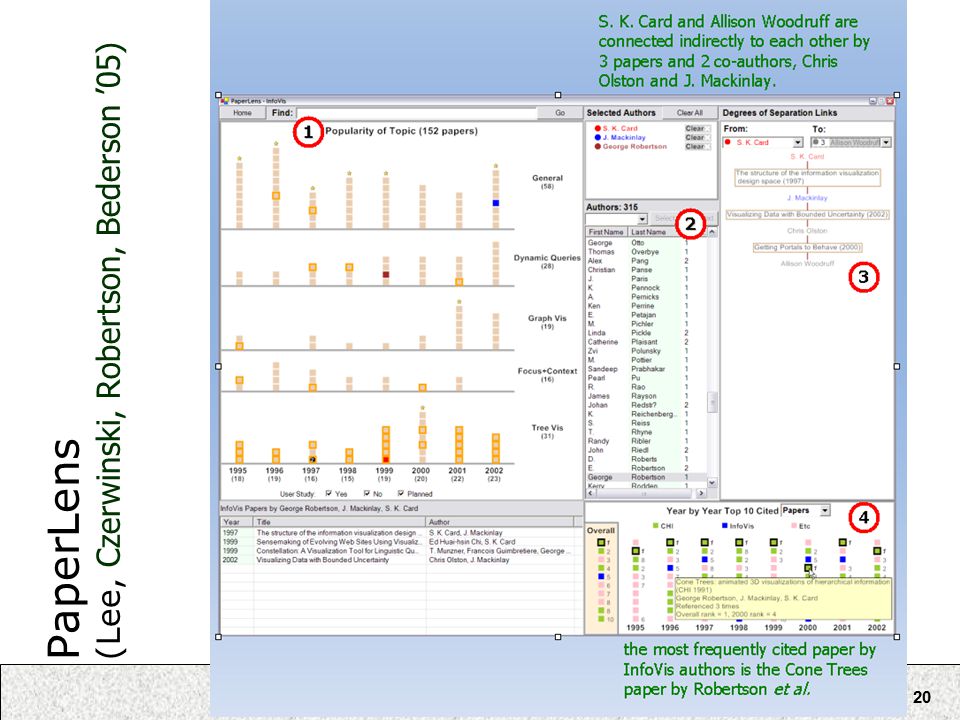The width and height of the screenshot is (960, 720).
Task: Open the Top 10 Cited Papers dropdown
Action: point(825,511)
